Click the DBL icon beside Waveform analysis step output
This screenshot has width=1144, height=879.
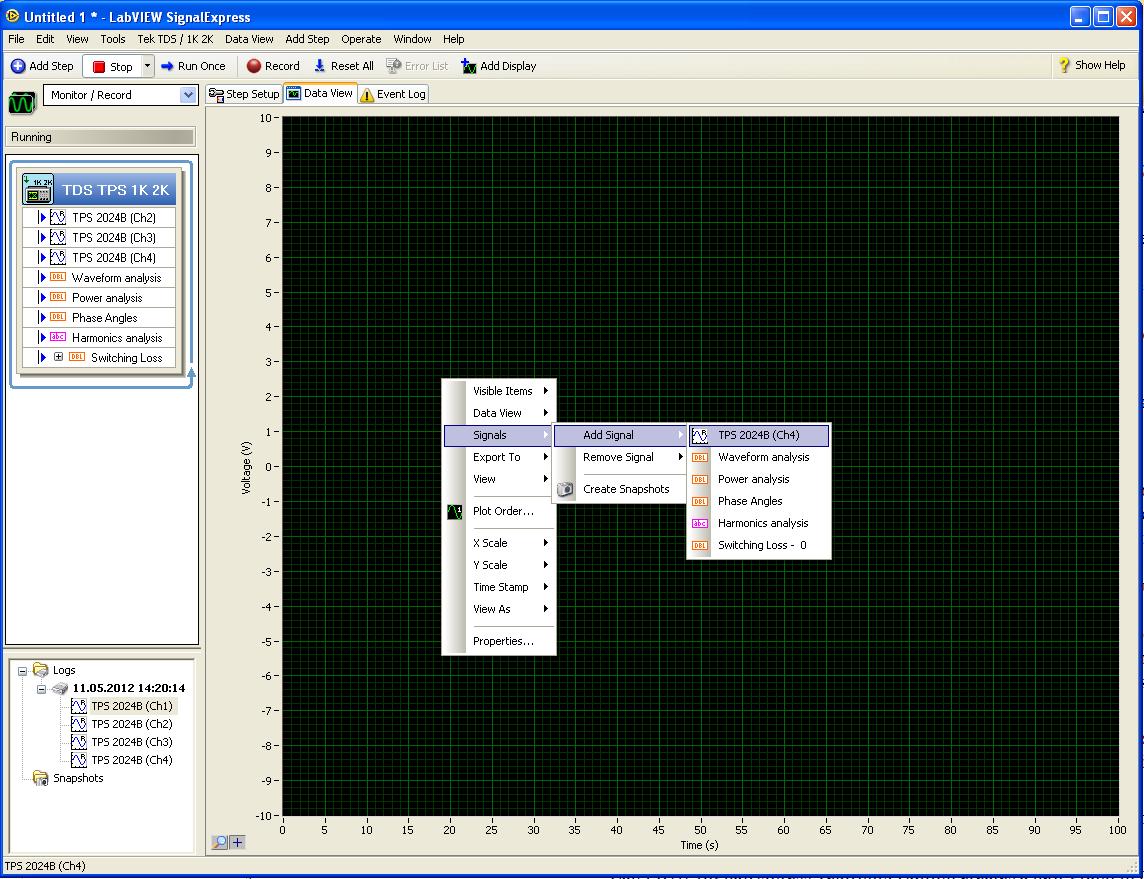(x=58, y=277)
